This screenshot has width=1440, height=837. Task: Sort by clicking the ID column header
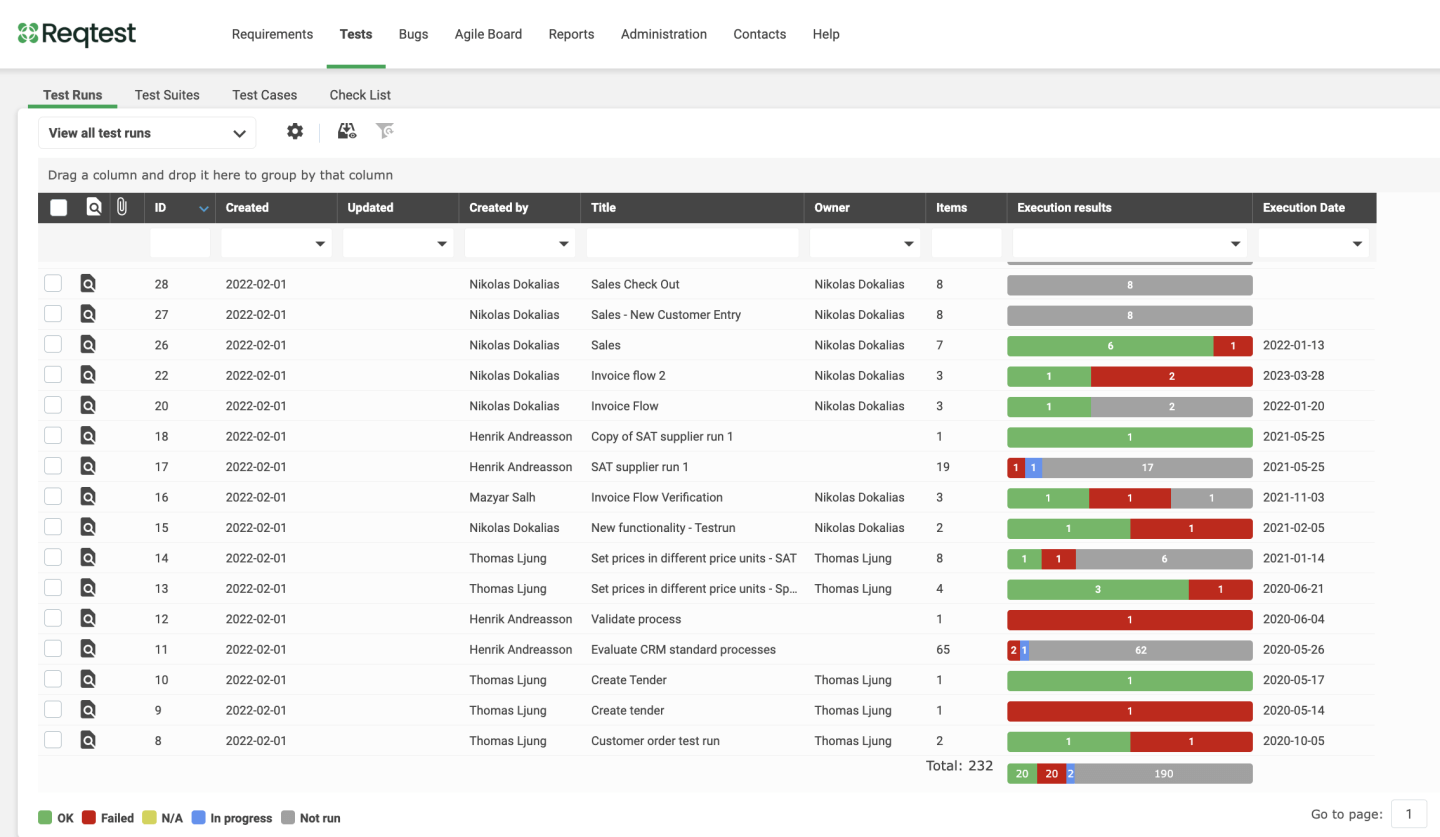click(x=161, y=207)
